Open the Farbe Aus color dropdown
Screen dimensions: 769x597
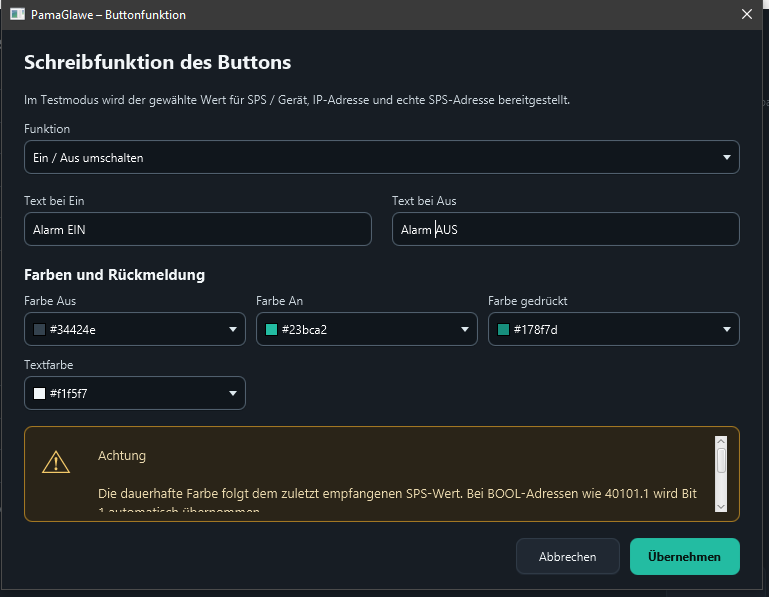[x=135, y=329]
